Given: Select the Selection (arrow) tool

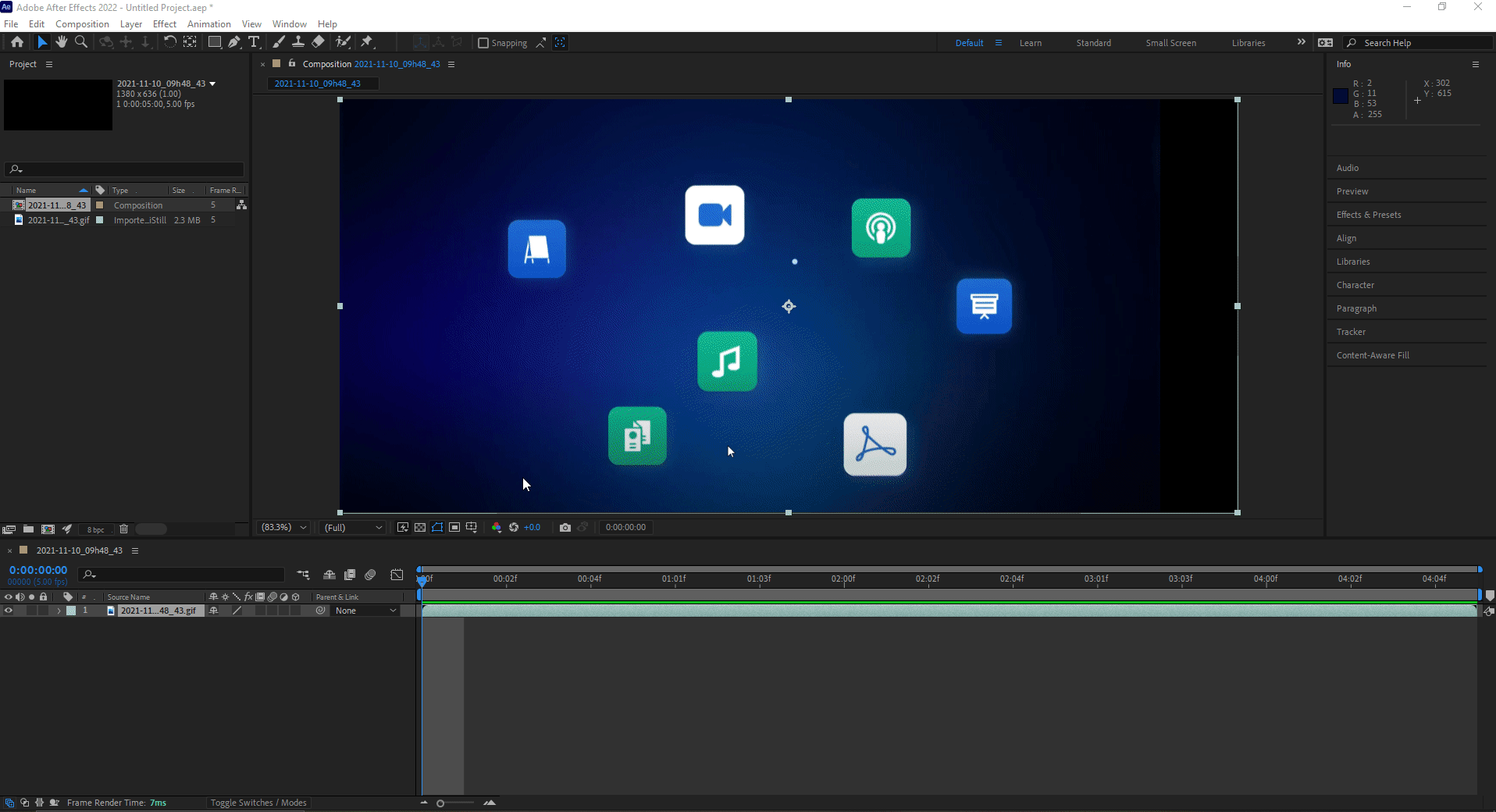Looking at the screenshot, I should (42, 42).
